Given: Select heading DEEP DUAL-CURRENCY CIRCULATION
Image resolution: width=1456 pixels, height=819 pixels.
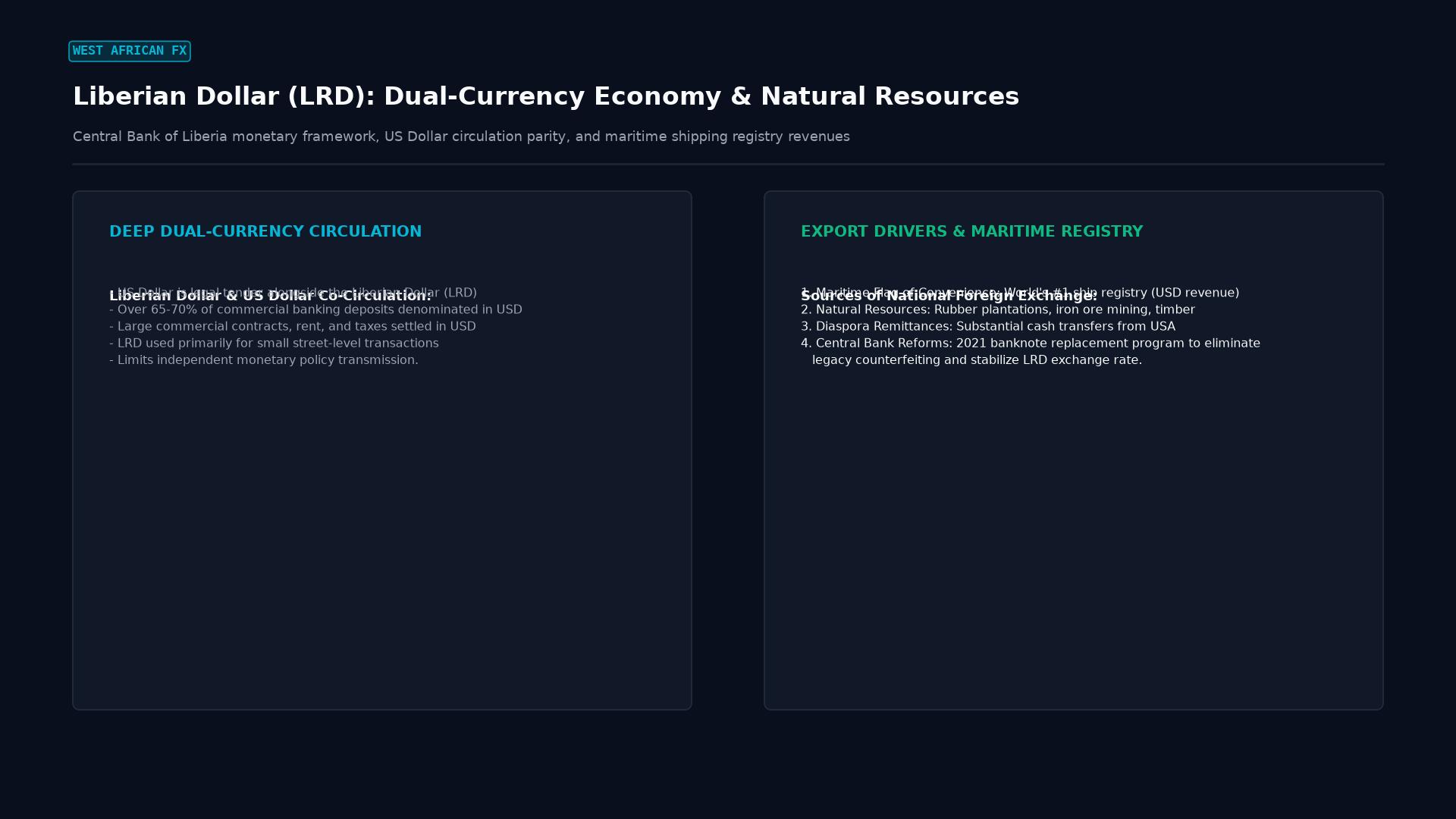Looking at the screenshot, I should tap(265, 231).
